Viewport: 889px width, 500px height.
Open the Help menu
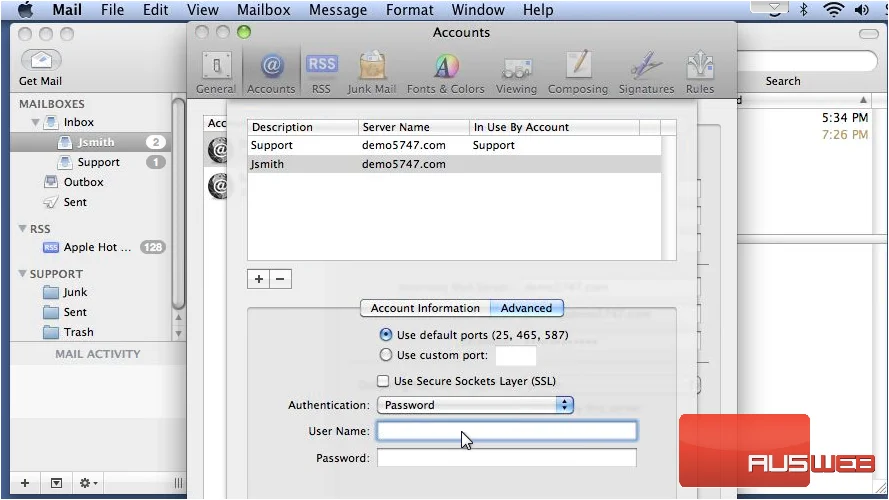(x=538, y=10)
